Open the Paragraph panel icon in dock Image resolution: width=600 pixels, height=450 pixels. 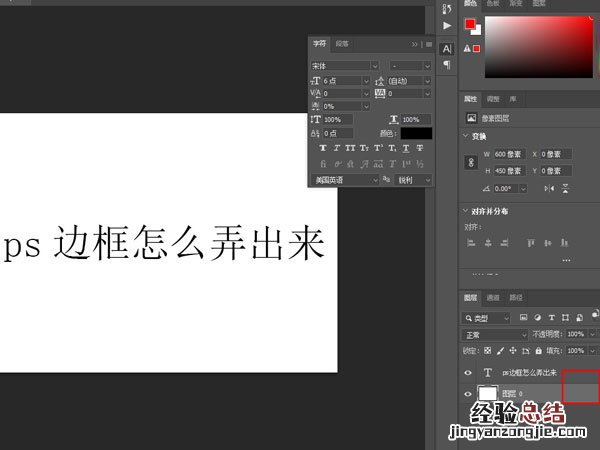[447, 65]
